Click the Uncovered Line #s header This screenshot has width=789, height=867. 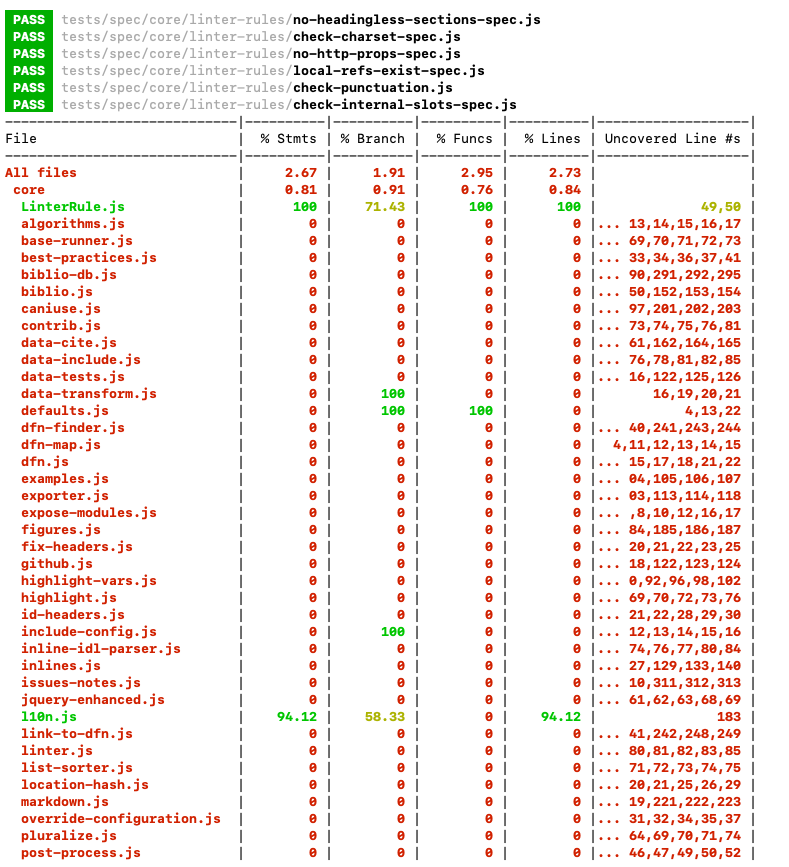[x=672, y=139]
